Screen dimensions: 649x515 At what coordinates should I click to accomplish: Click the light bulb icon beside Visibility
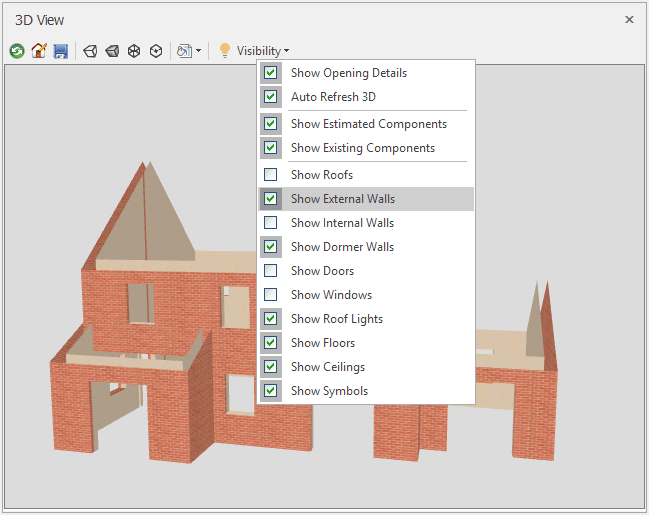225,51
